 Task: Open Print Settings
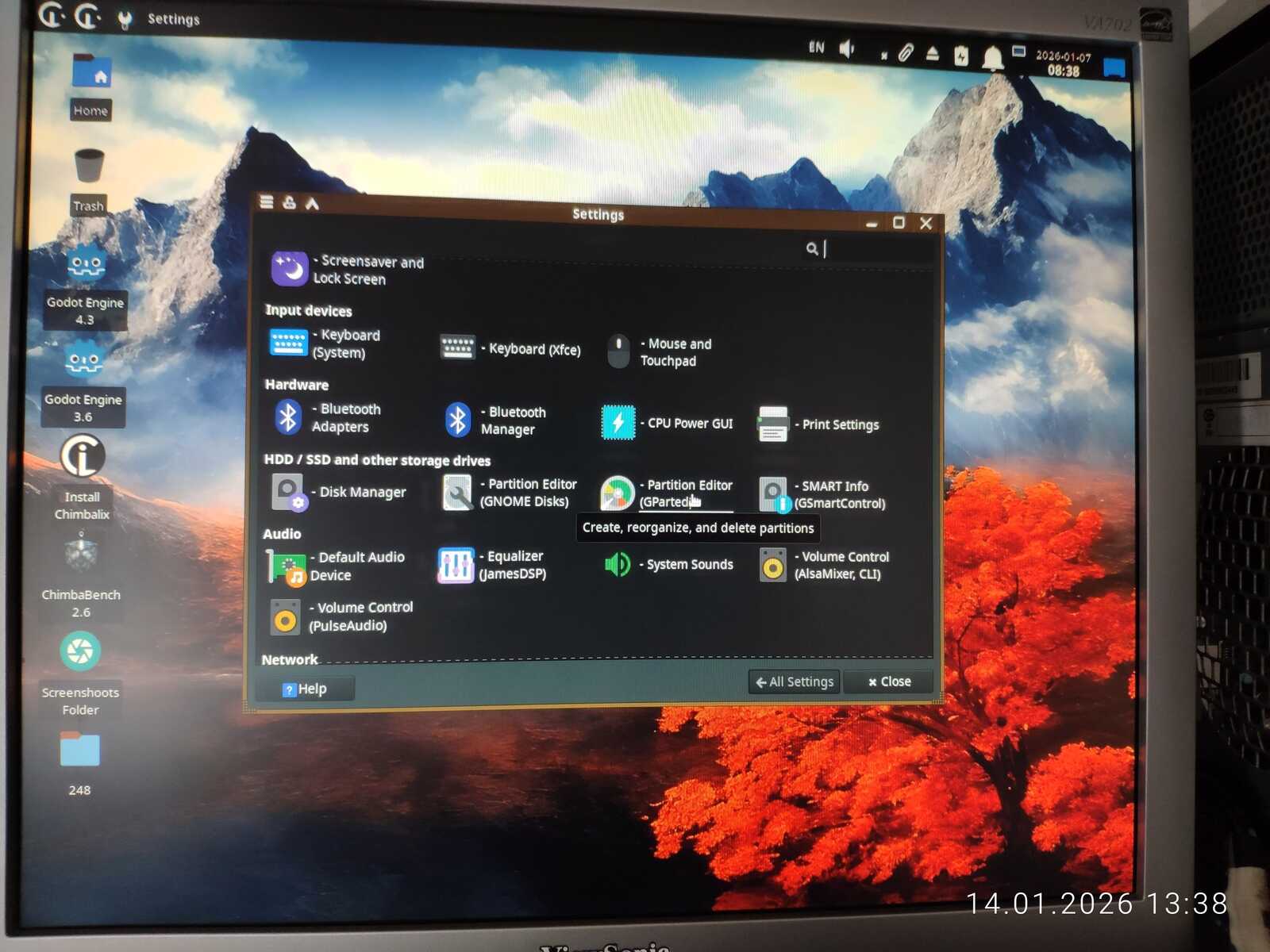pos(818,424)
